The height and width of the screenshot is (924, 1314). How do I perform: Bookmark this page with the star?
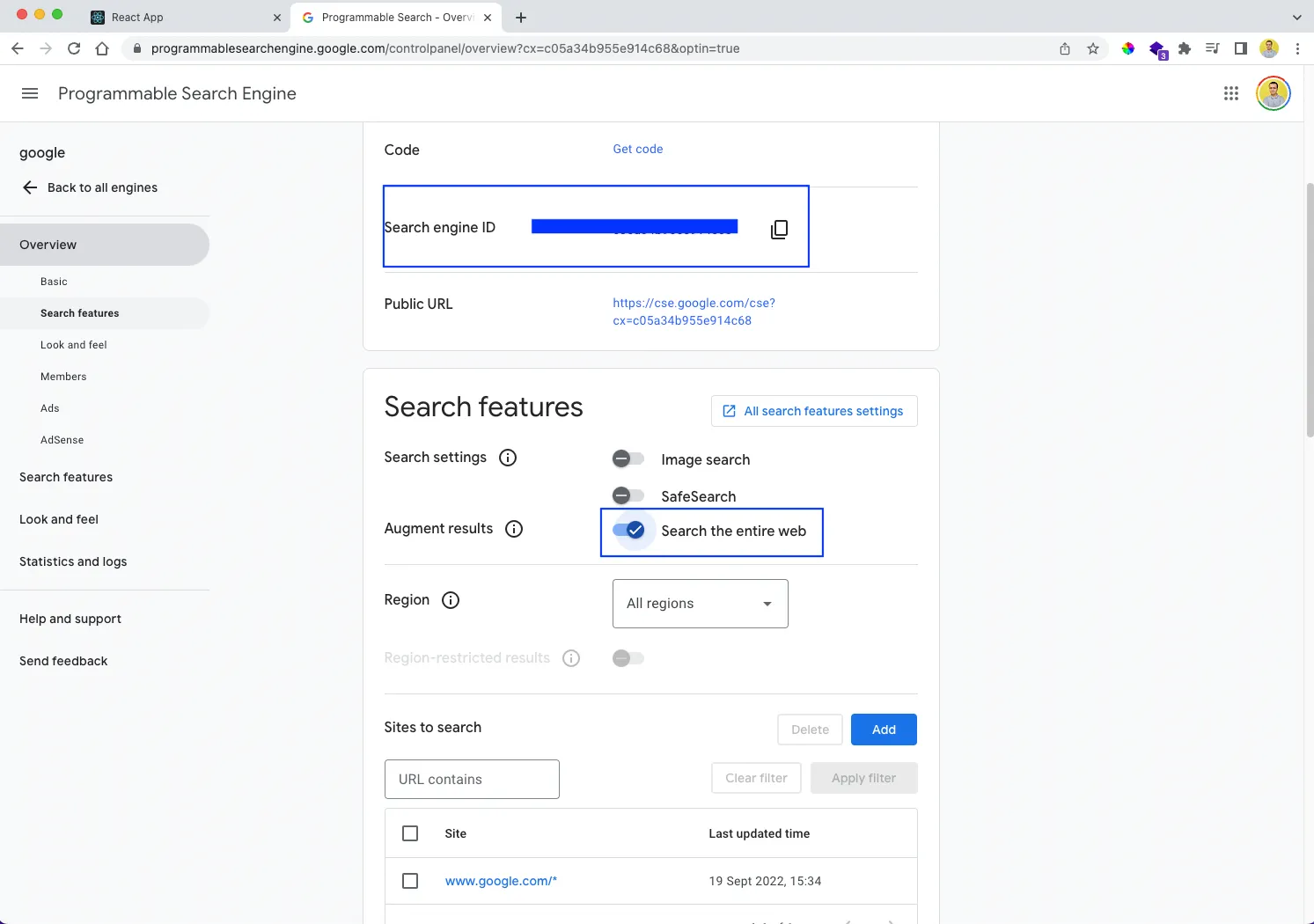click(x=1093, y=48)
